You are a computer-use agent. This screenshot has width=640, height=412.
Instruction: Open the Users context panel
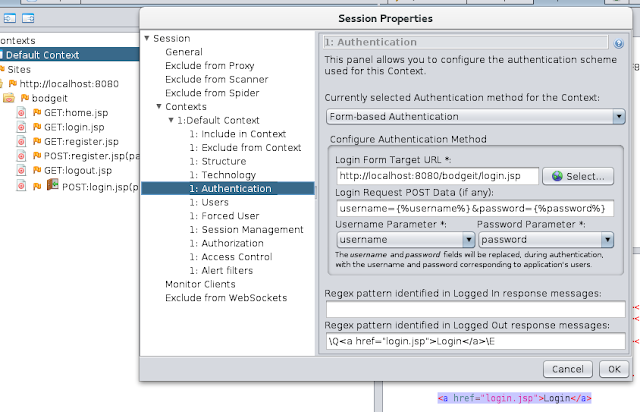tap(203, 202)
